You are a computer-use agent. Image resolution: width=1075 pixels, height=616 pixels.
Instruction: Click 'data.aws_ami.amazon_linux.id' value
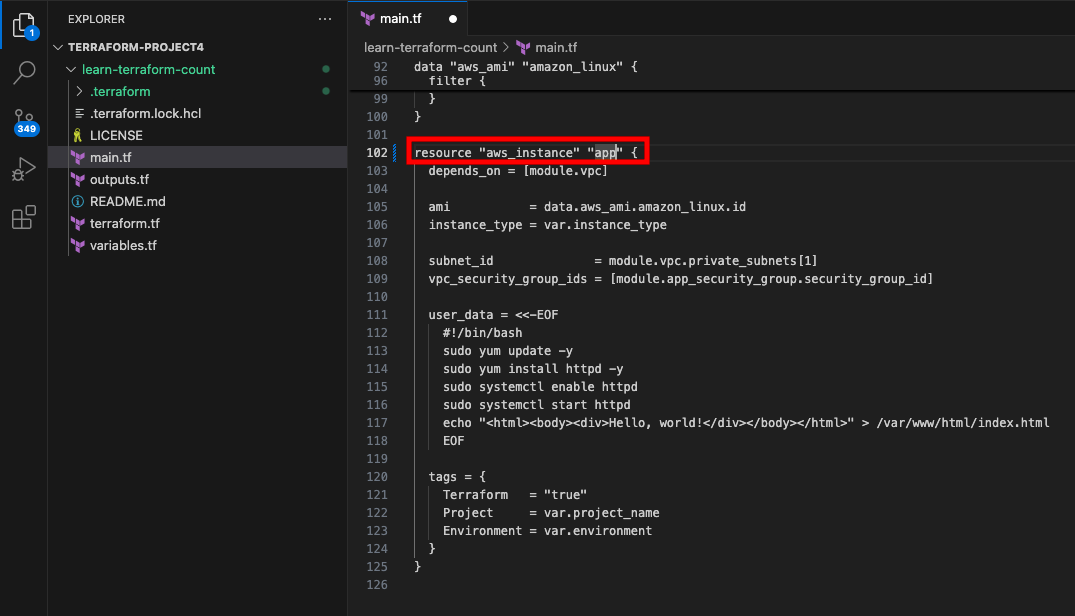tap(644, 207)
